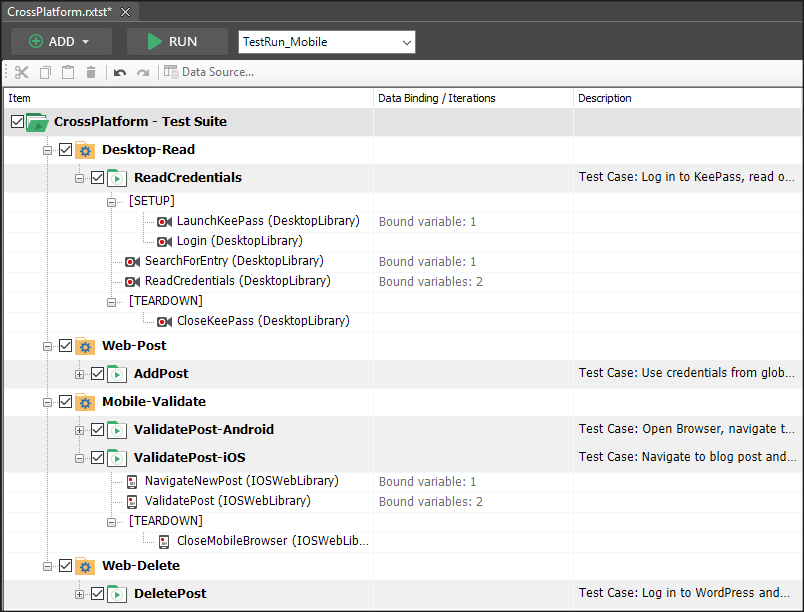Image resolution: width=804 pixels, height=612 pixels.
Task: Click the NavigateNewPost mobile module icon
Action: coord(132,481)
